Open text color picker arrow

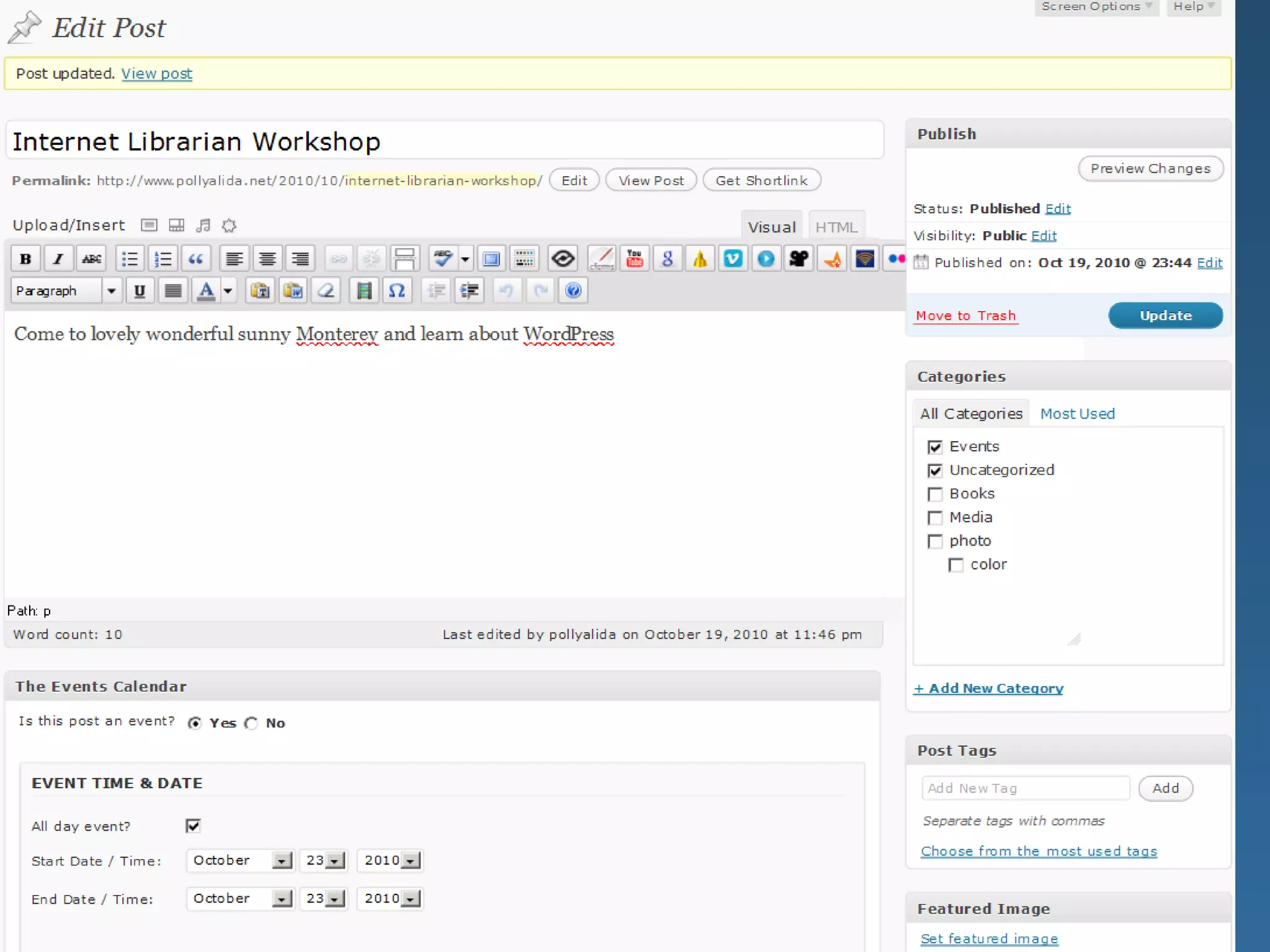coord(228,291)
